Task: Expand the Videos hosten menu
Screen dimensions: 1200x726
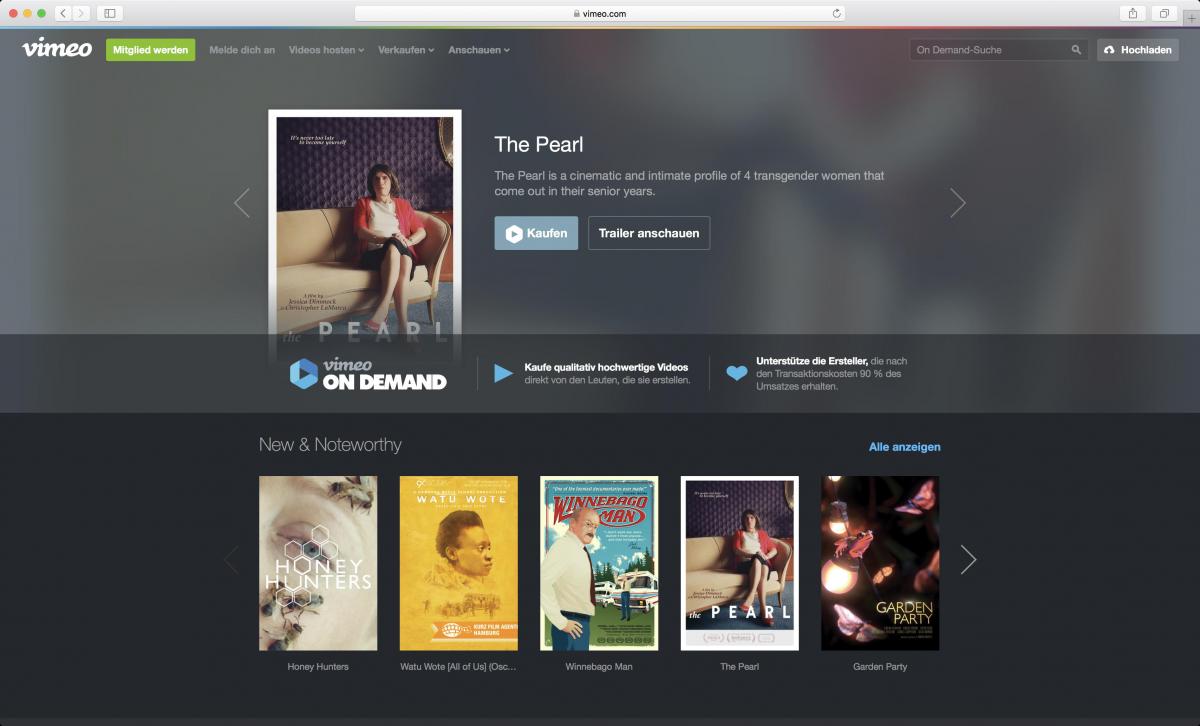Action: pos(326,50)
